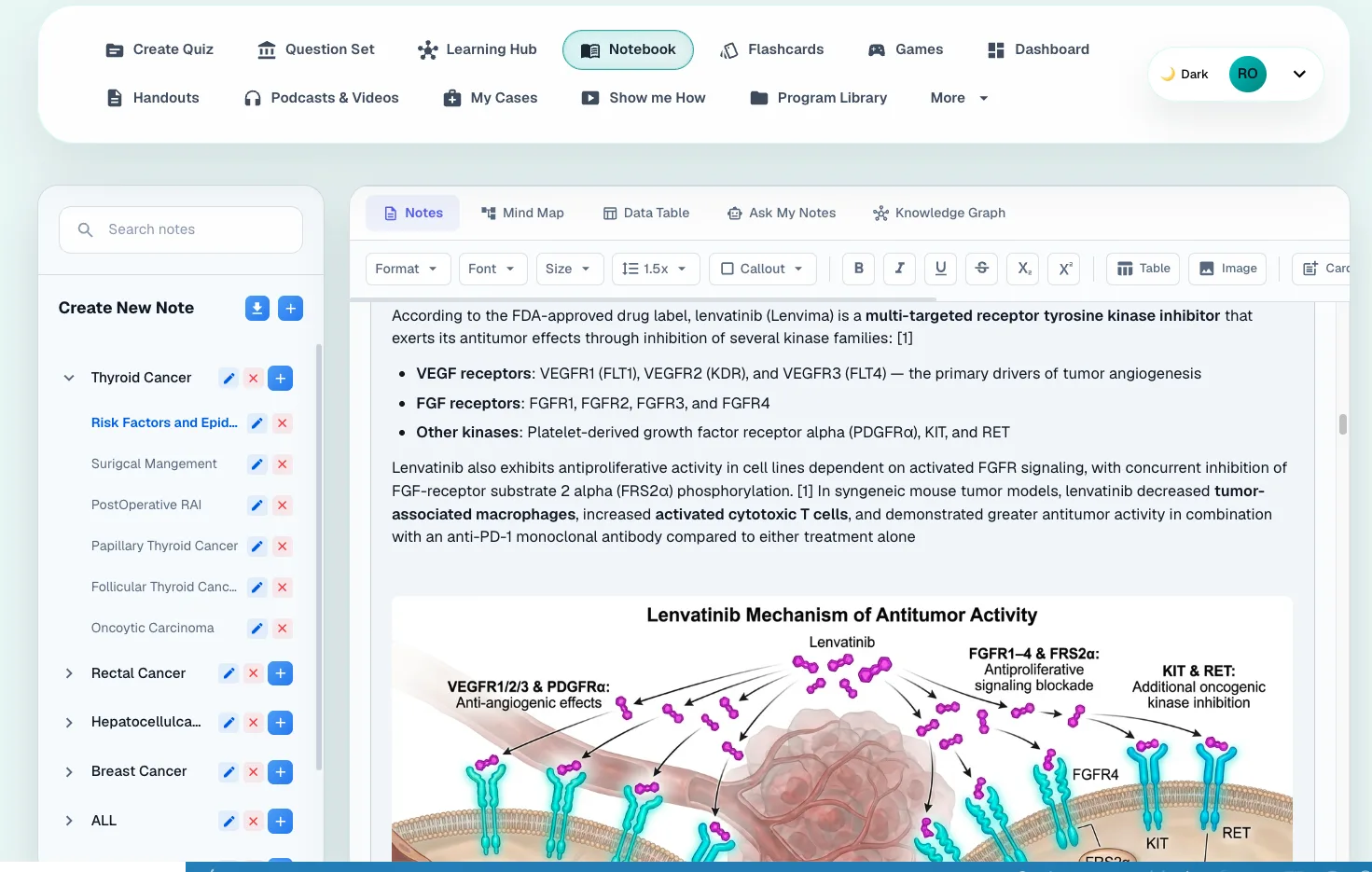
Task: Open the Callout dropdown
Action: click(x=763, y=269)
